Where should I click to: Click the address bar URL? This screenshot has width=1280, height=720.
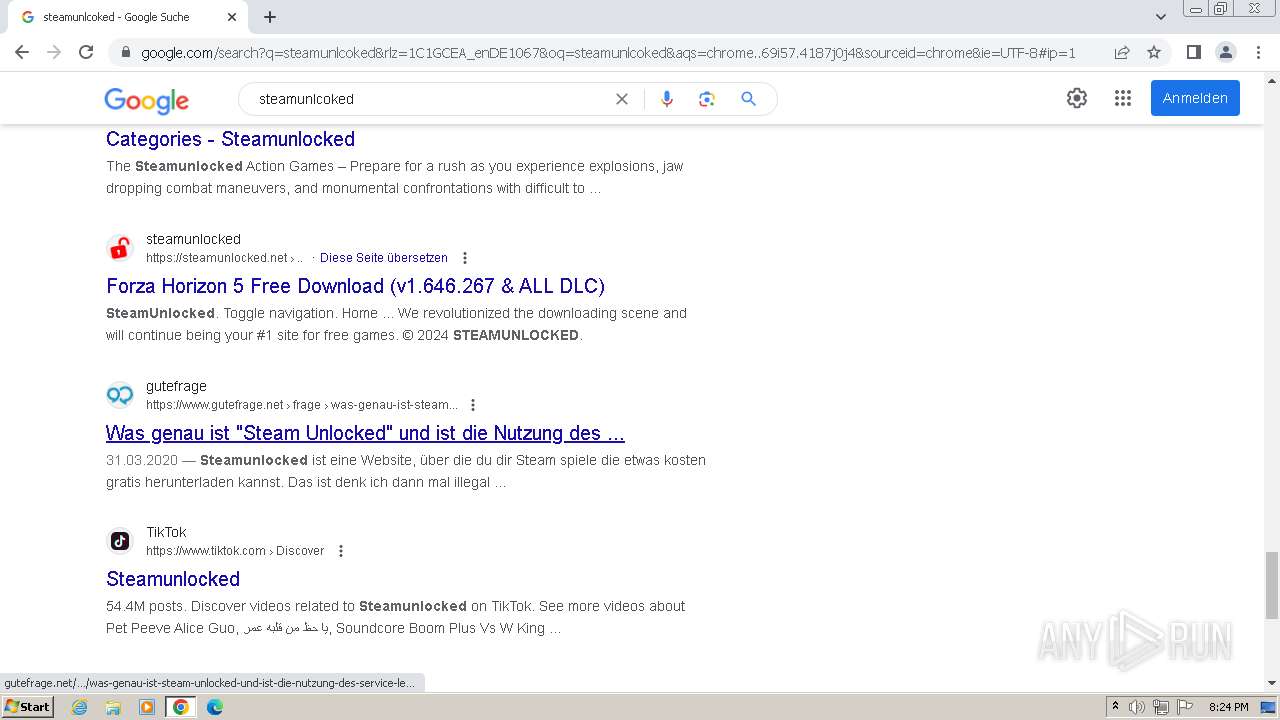coord(608,53)
